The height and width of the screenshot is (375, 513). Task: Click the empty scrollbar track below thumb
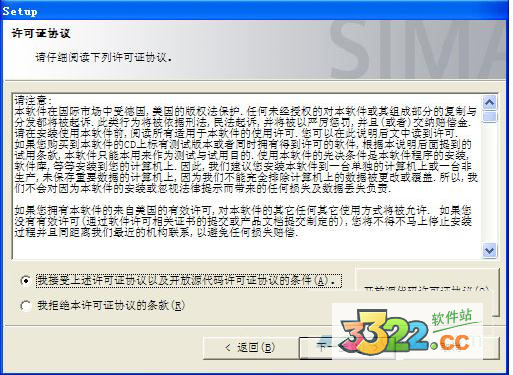coord(489,183)
